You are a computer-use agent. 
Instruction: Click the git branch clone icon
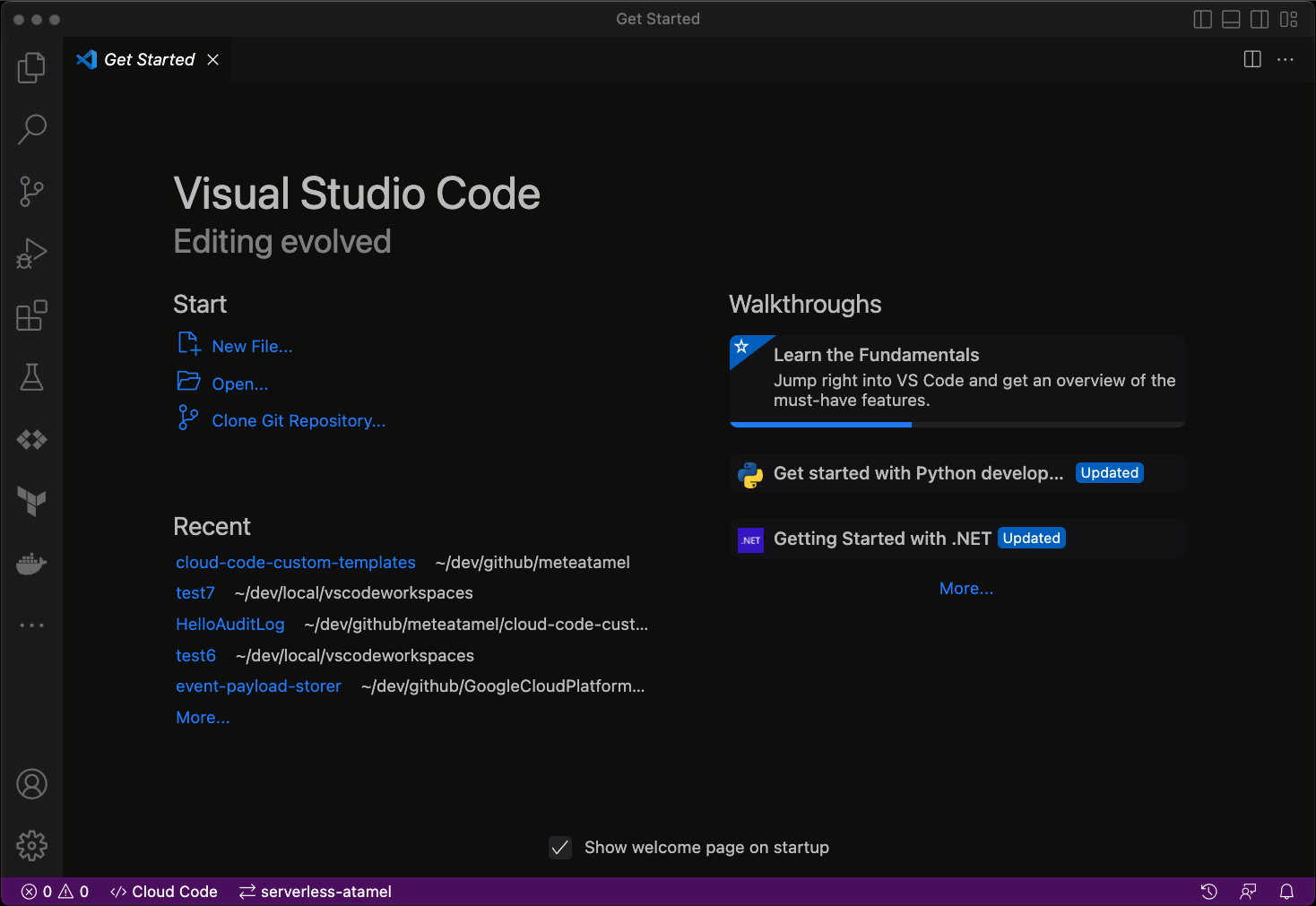tap(188, 418)
